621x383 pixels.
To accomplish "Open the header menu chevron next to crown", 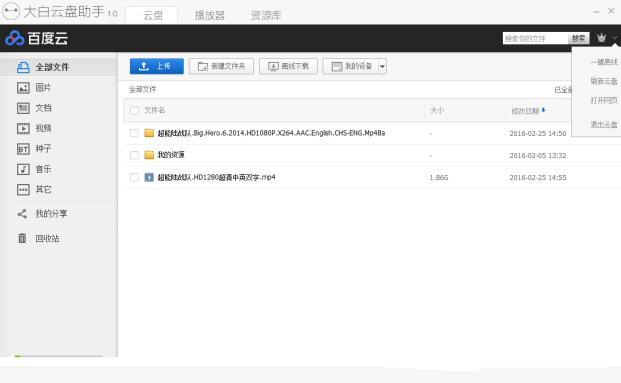I will pos(615,38).
